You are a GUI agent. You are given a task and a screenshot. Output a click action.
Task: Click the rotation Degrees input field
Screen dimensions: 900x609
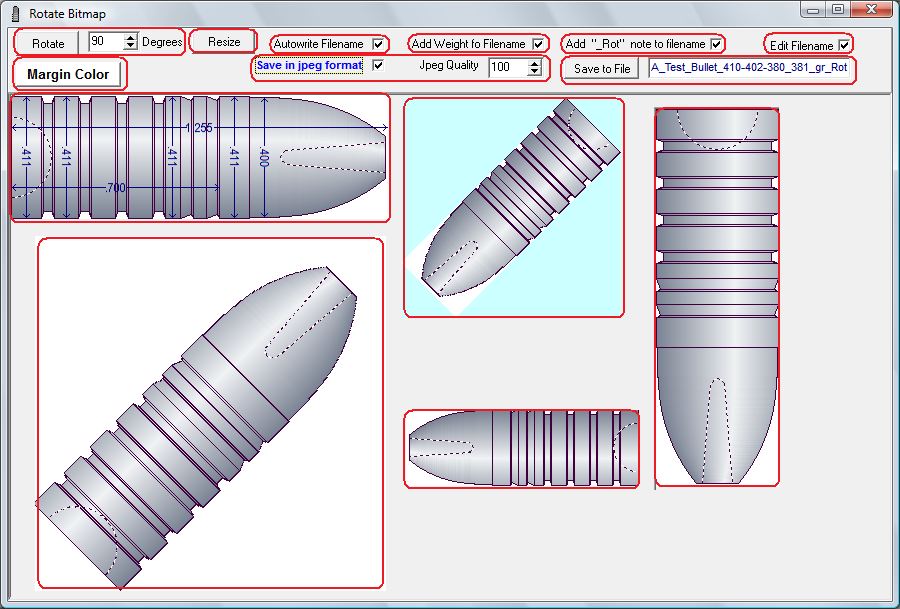pos(104,42)
